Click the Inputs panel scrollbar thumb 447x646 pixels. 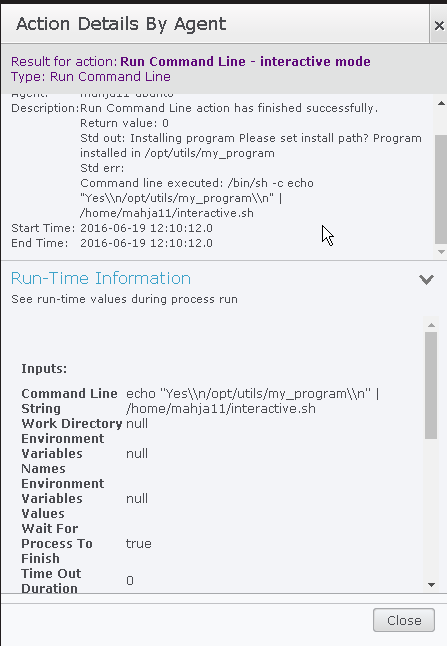431,385
